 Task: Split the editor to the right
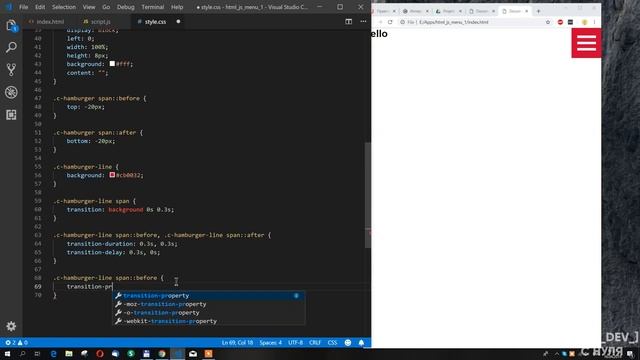coord(349,22)
